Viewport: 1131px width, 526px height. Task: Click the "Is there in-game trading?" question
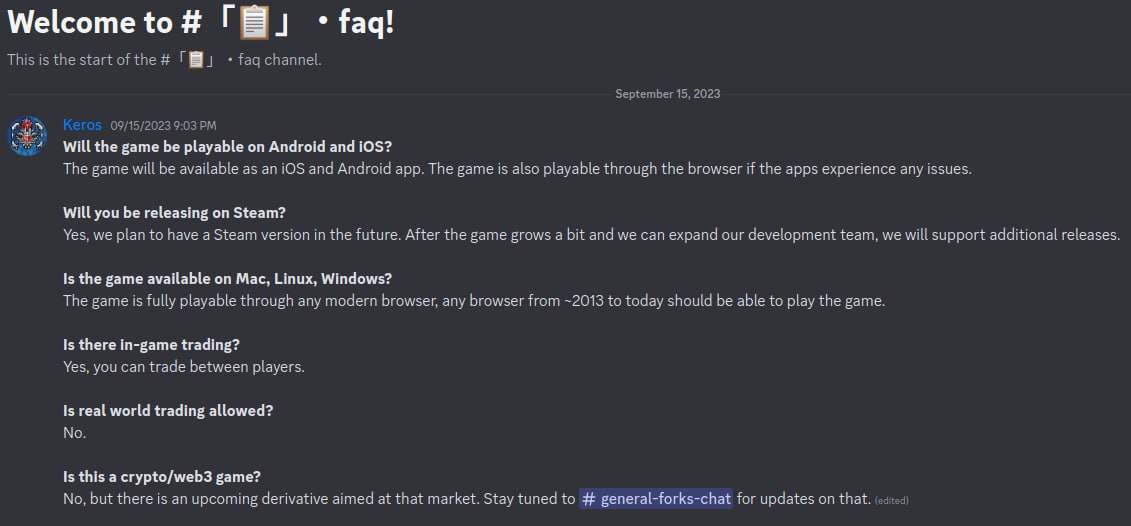click(x=151, y=344)
